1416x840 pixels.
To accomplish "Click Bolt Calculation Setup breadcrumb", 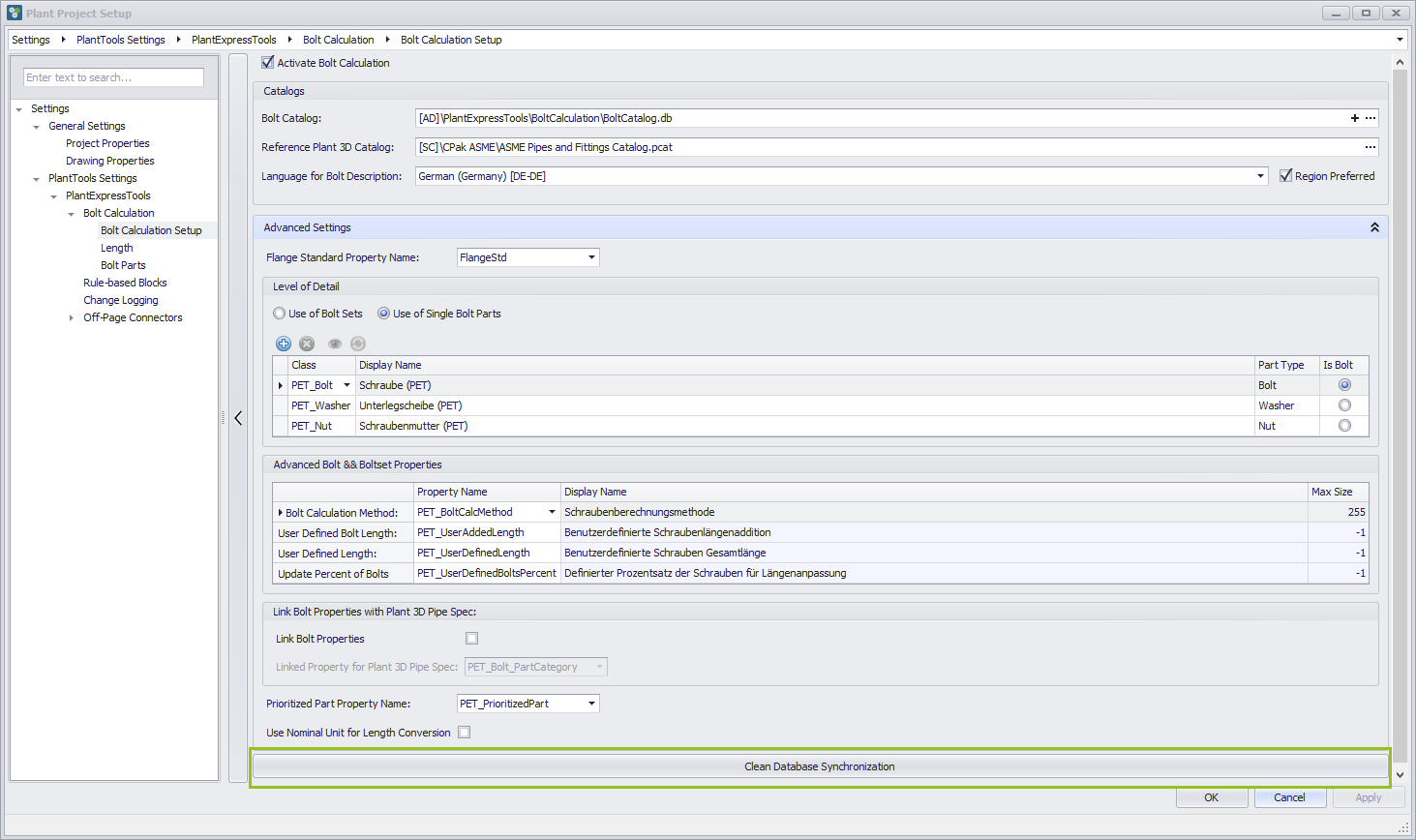I will pos(451,40).
